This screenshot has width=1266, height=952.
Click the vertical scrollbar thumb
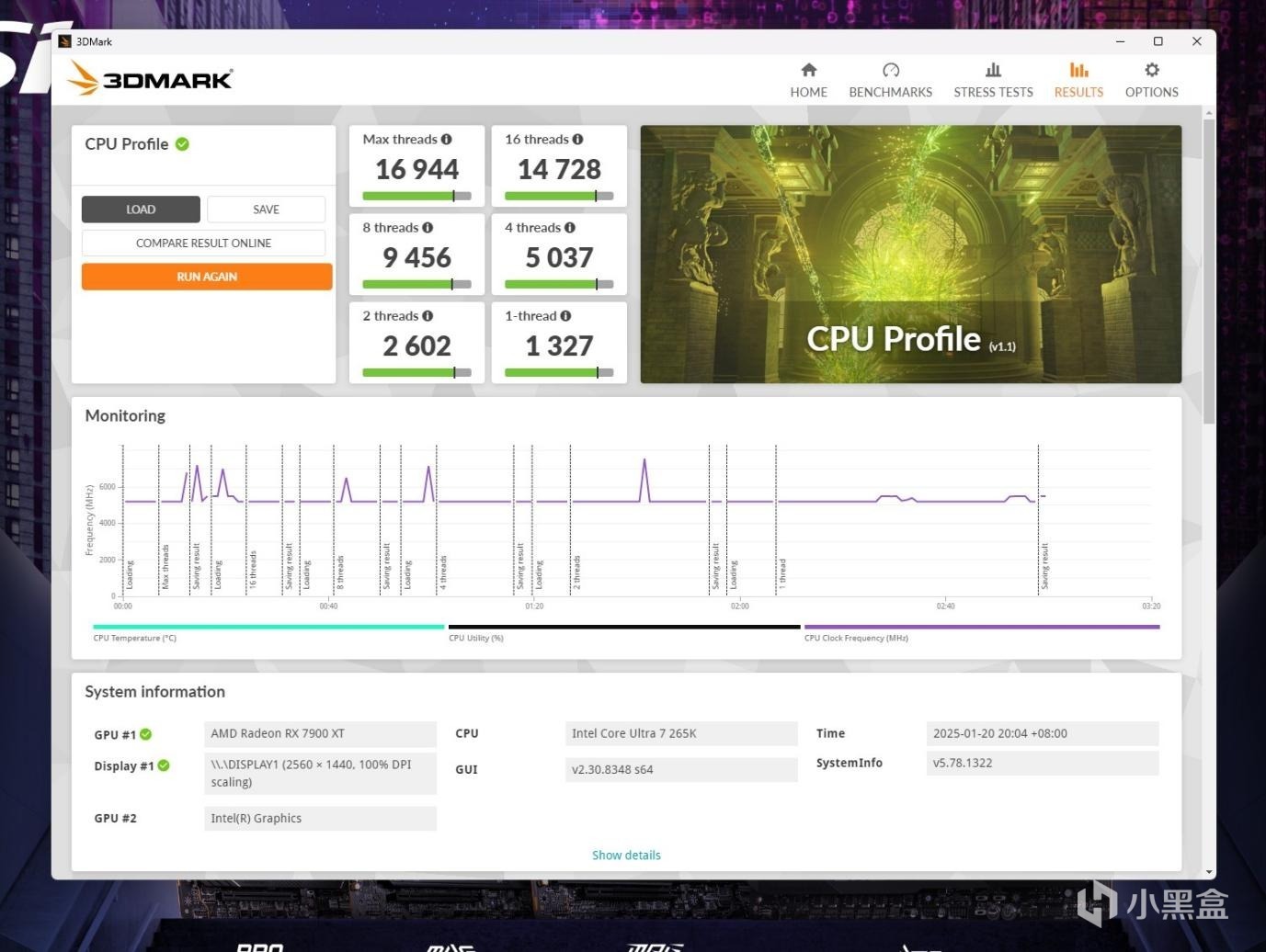pos(1208,271)
